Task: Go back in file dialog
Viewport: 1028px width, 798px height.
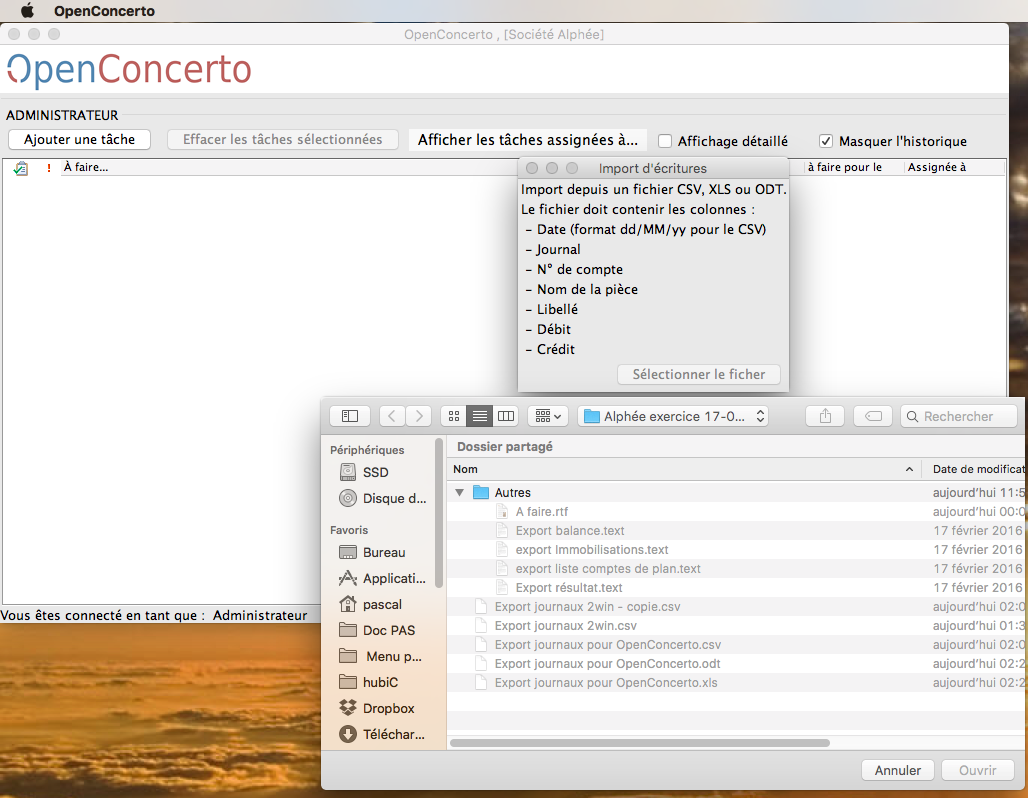Action: click(x=392, y=416)
